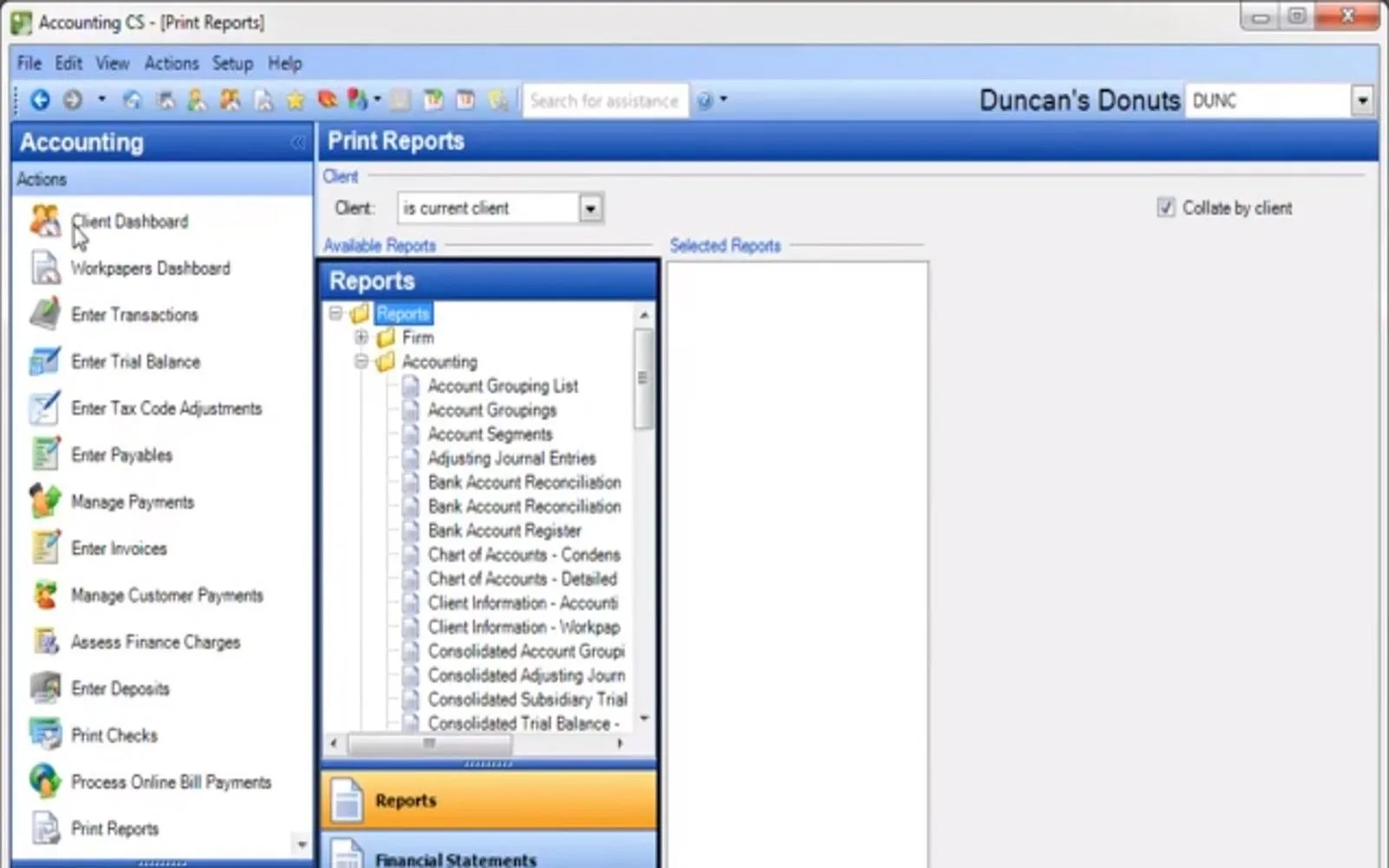
Task: Click the Search for assistance field
Action: pyautogui.click(x=605, y=101)
